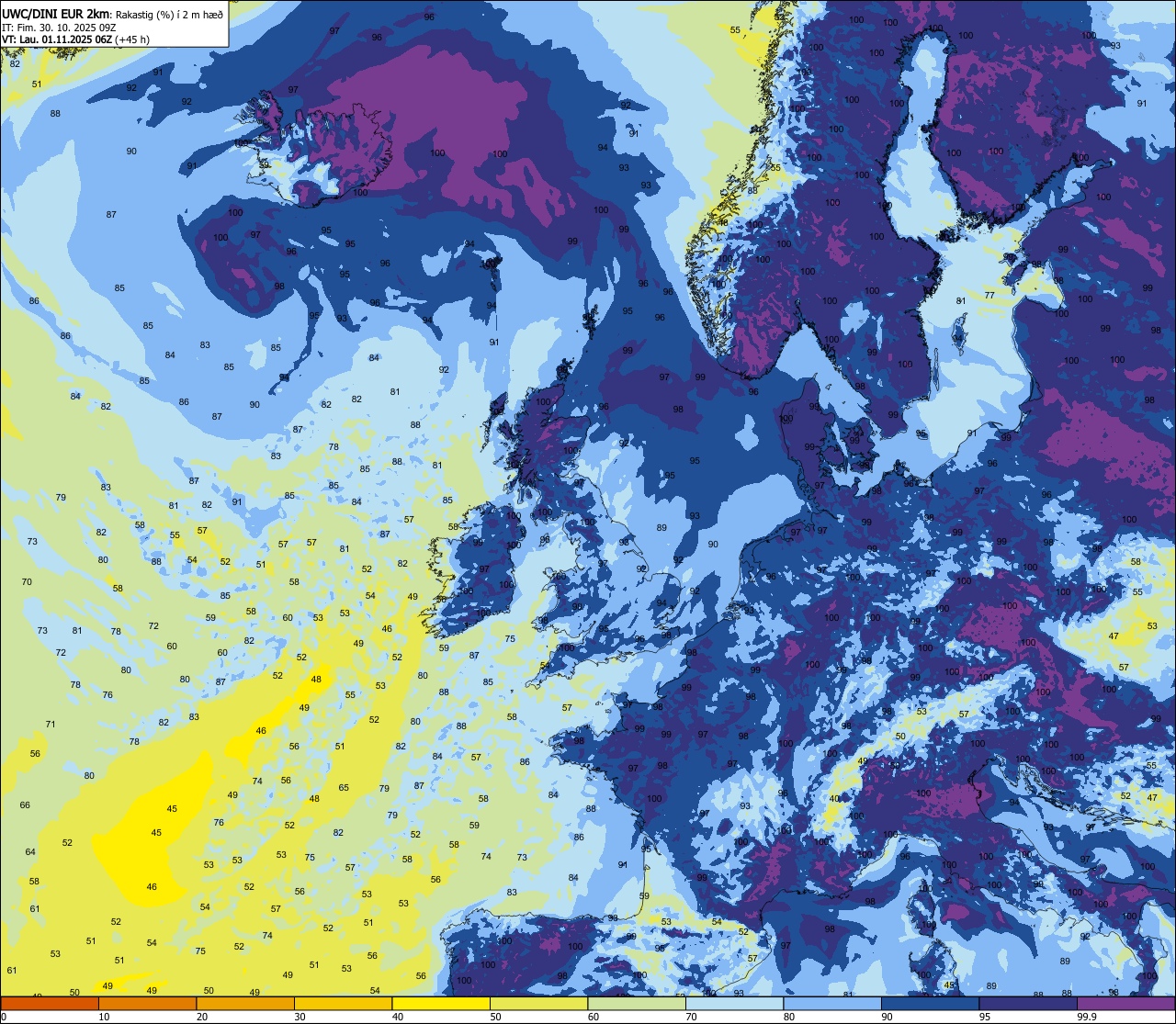
Task: Pick the 50–60 yellow-green legend segment
Action: pos(538,1003)
